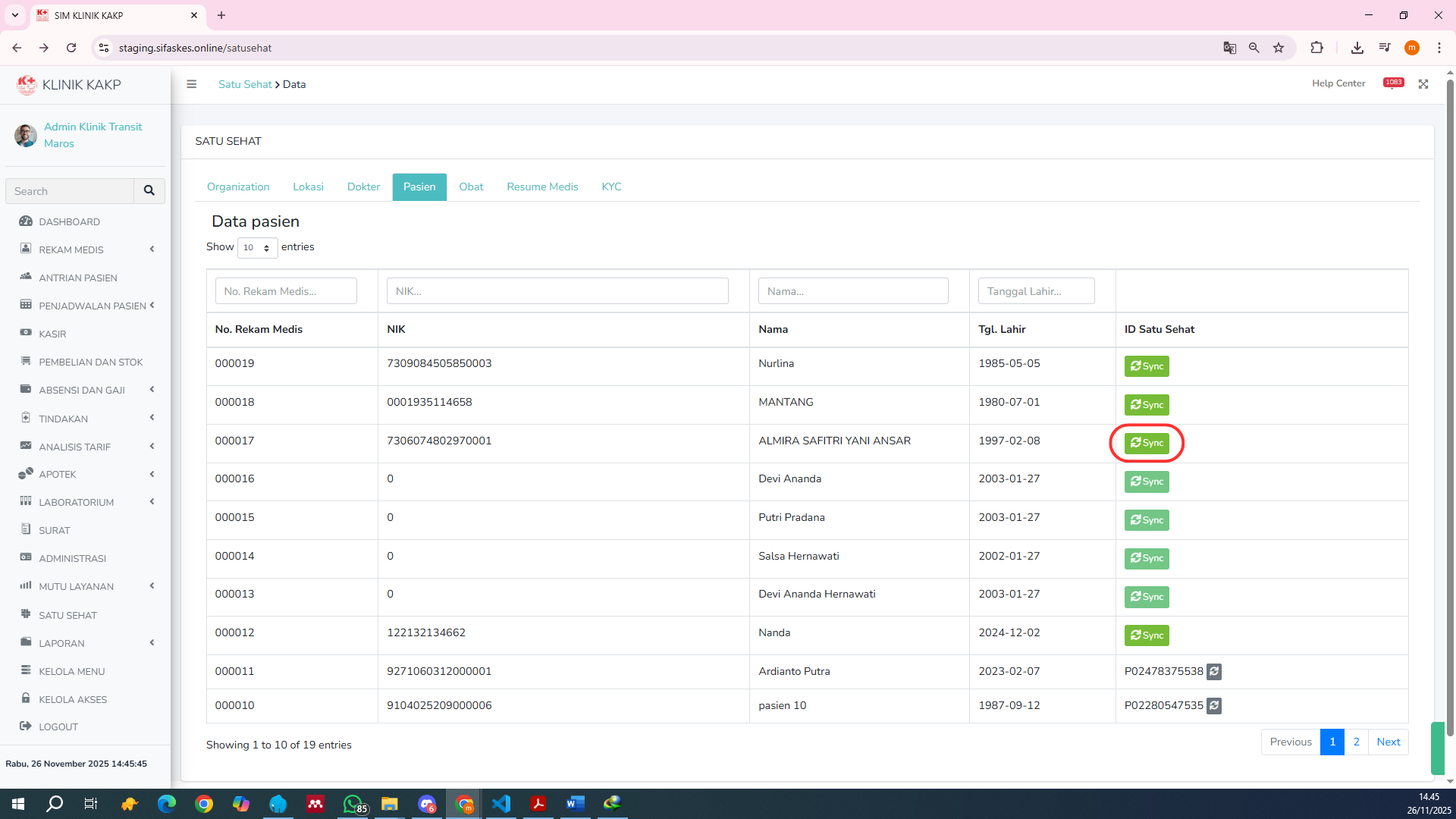Go to the Next page of entries
Viewport: 1456px width, 819px height.
pos(1388,742)
